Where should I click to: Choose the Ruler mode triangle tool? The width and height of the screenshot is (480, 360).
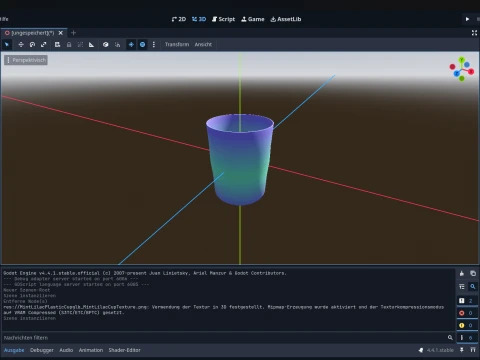click(91, 44)
